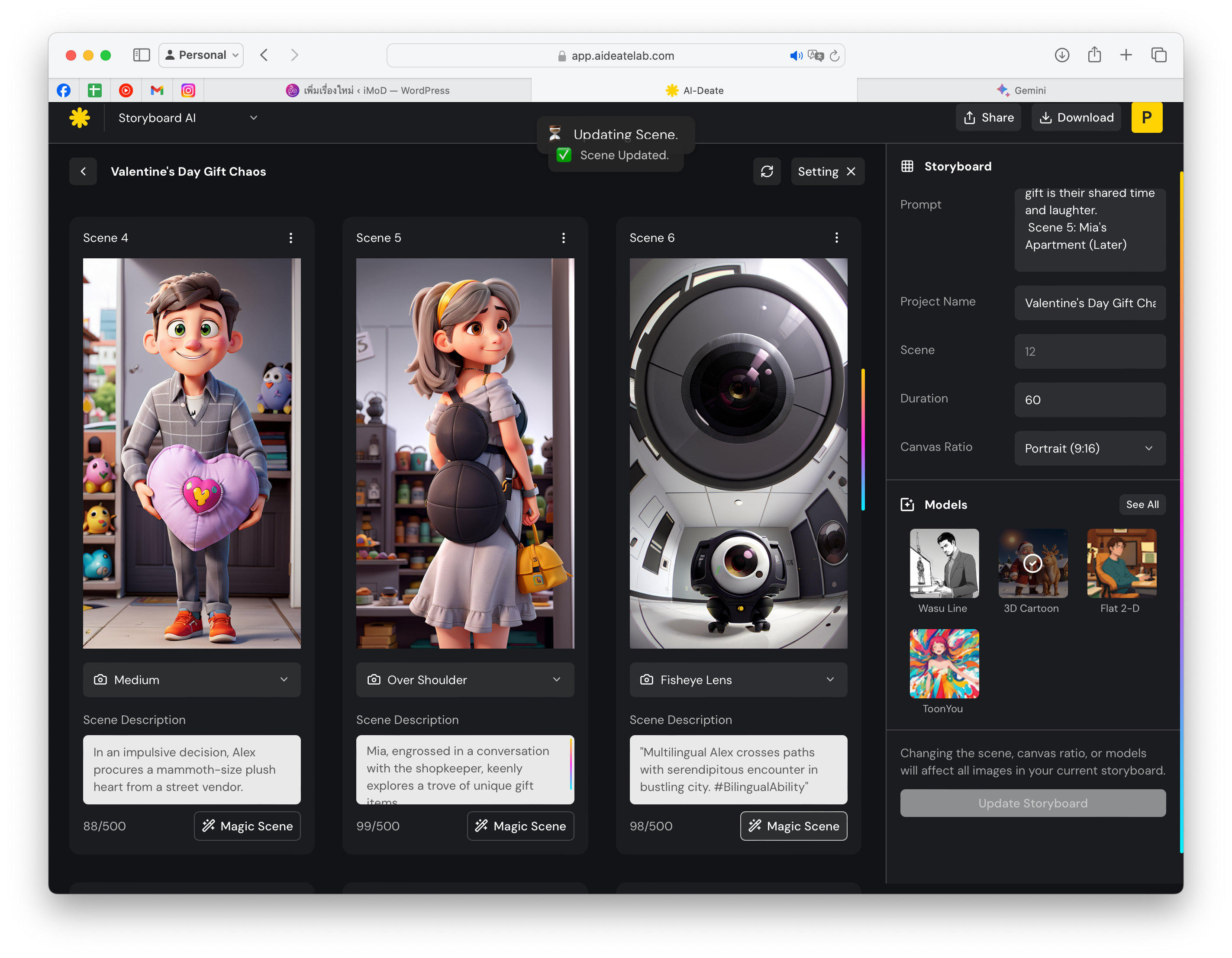This screenshot has width=1232, height=958.
Task: Click the refresh storyboard icon
Action: coord(767,171)
